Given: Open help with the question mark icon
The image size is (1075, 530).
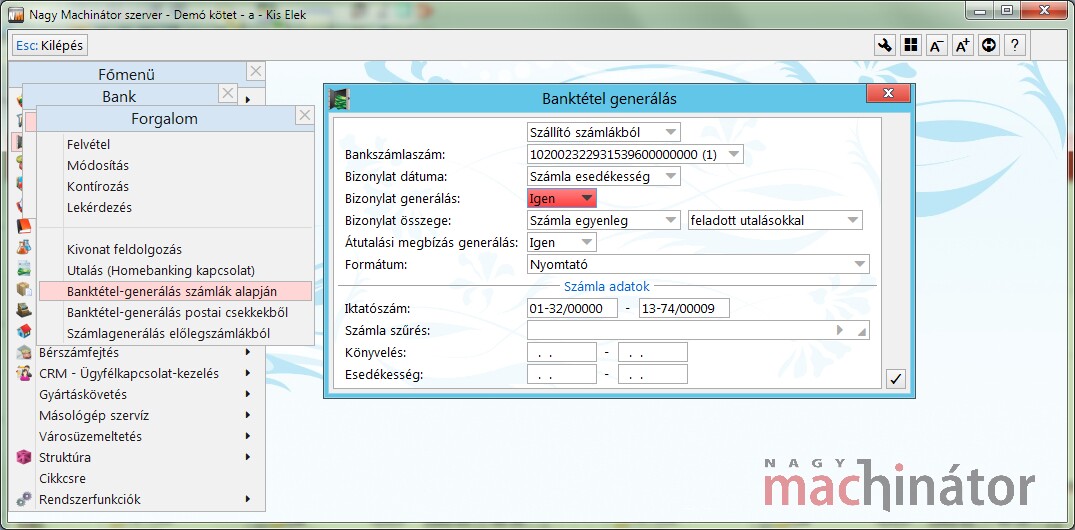Looking at the screenshot, I should (1015, 45).
